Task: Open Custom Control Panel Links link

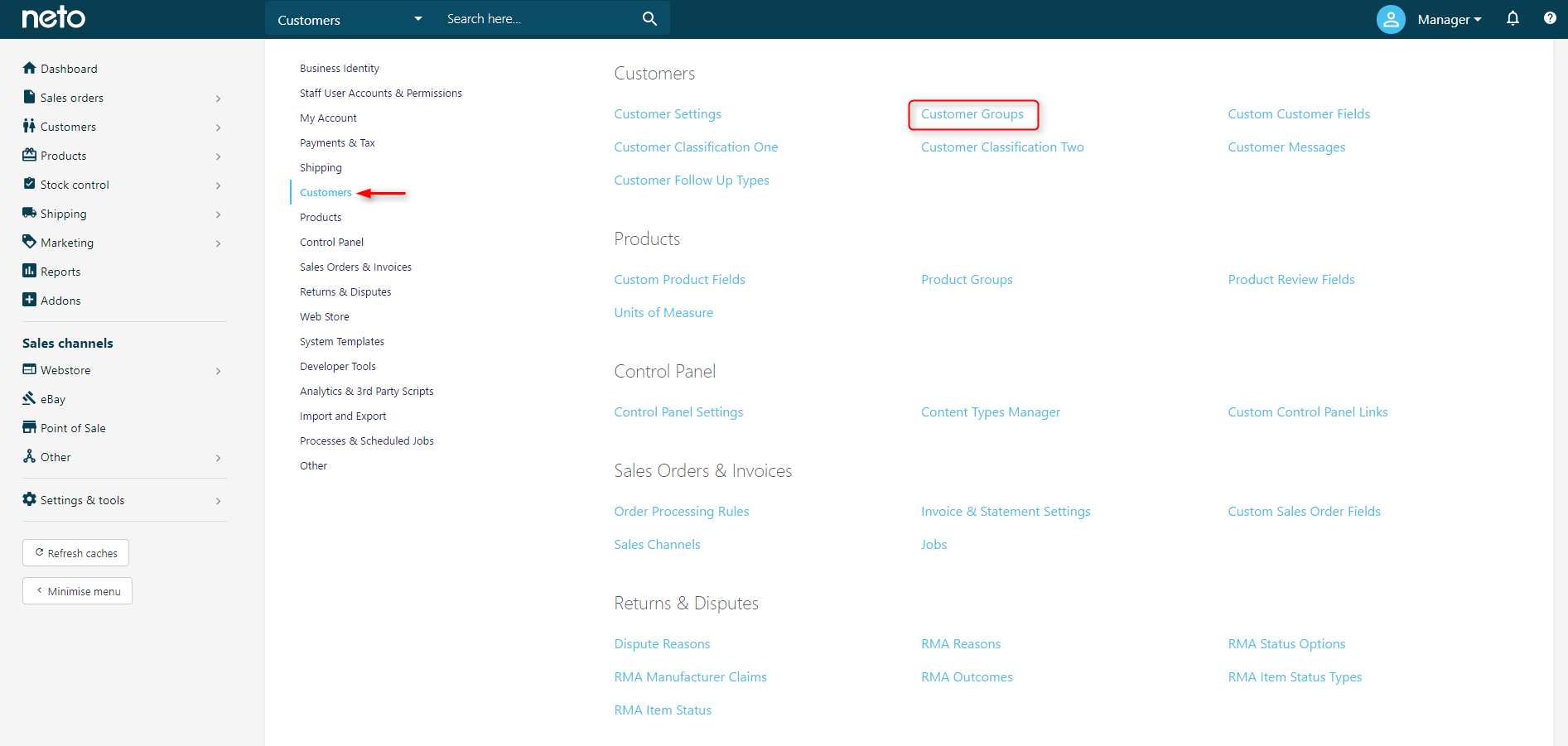Action: coord(1308,412)
